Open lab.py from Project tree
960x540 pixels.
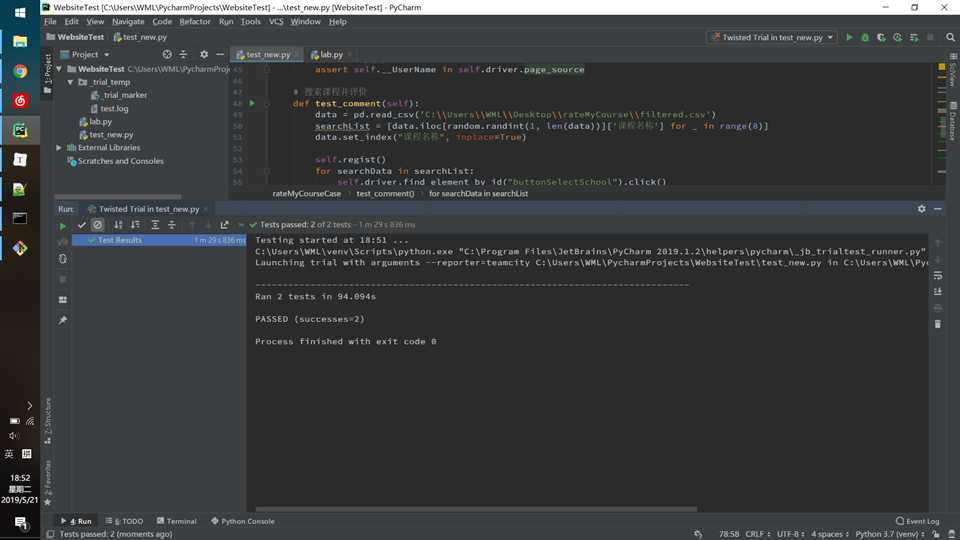coord(100,122)
